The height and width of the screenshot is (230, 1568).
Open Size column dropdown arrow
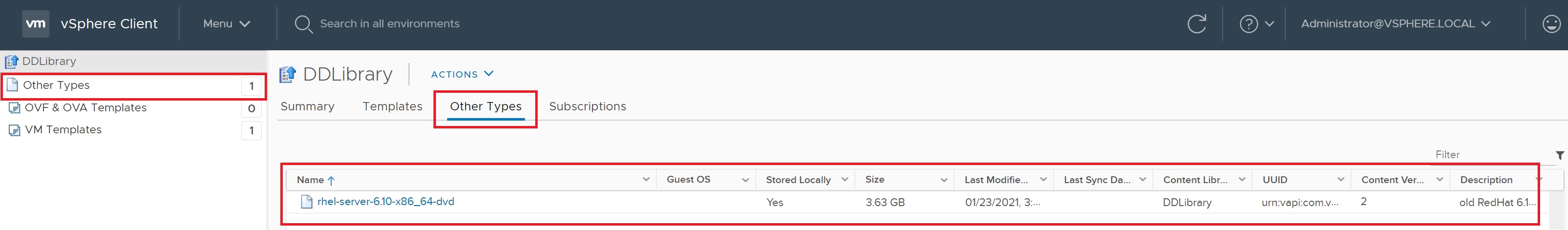tap(943, 180)
